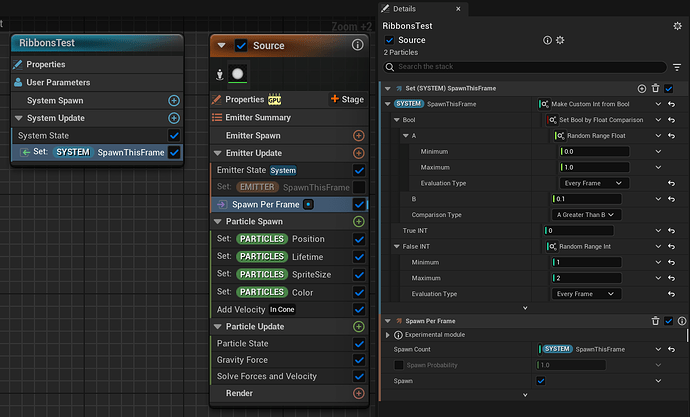Open Details panel settings gear

(x=677, y=26)
